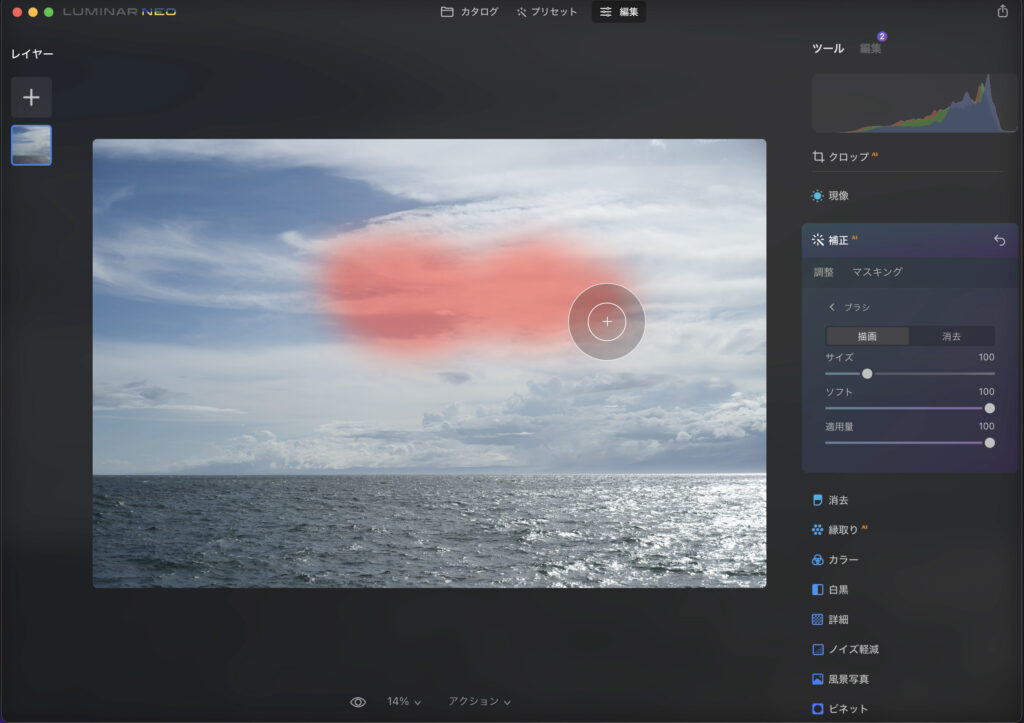Open the 現像 develop tool
Screen dimensions: 1024x723
pyautogui.click(x=839, y=196)
